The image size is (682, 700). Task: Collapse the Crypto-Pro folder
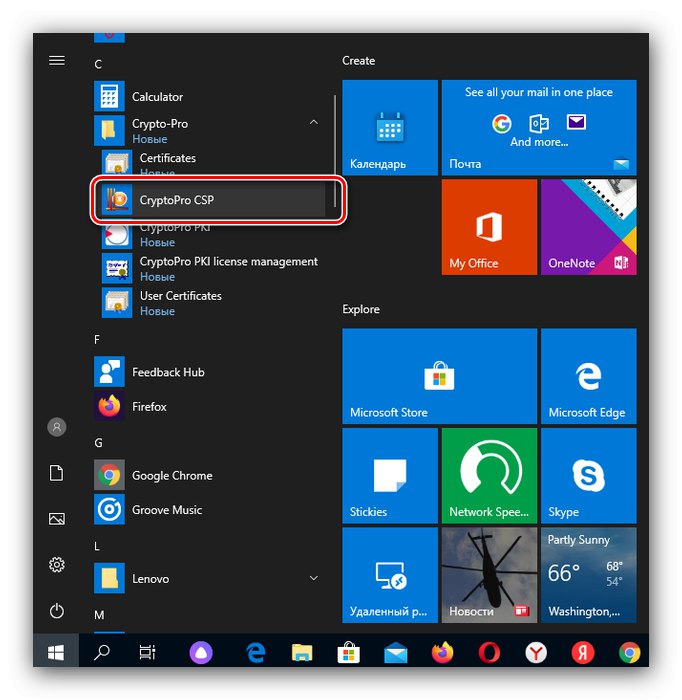pos(314,122)
